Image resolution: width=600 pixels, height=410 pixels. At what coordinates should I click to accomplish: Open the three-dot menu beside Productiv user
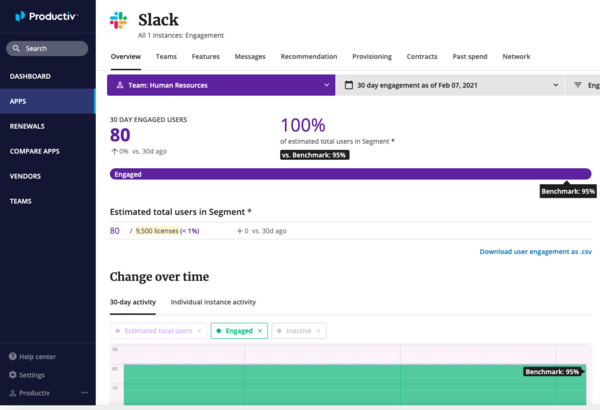click(85, 393)
